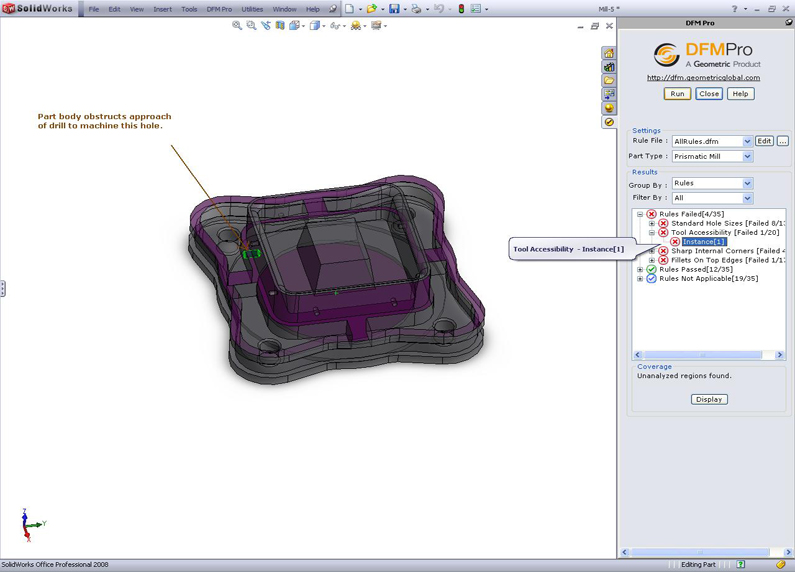Screen dimensions: 795x572
Task: Click the Print icon
Action: click(x=416, y=9)
